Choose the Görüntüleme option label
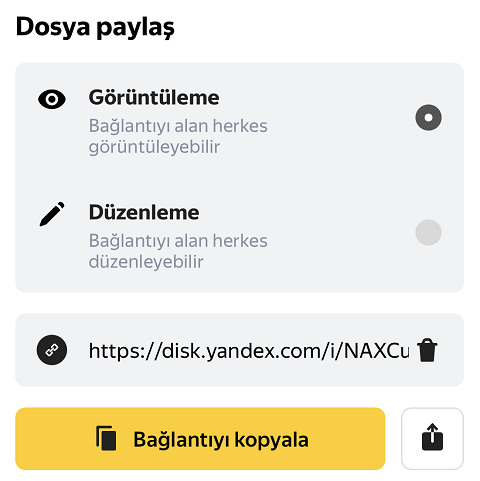Viewport: 480px width, 481px height. (x=154, y=98)
